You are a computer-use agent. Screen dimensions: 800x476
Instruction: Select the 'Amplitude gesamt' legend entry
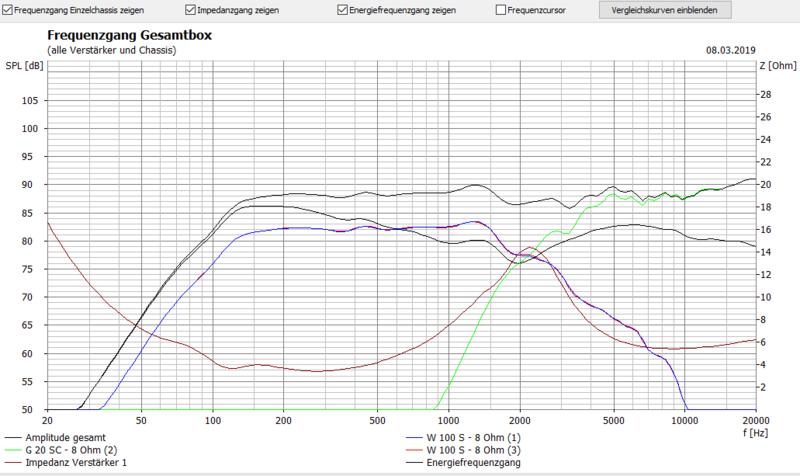[x=66, y=437]
